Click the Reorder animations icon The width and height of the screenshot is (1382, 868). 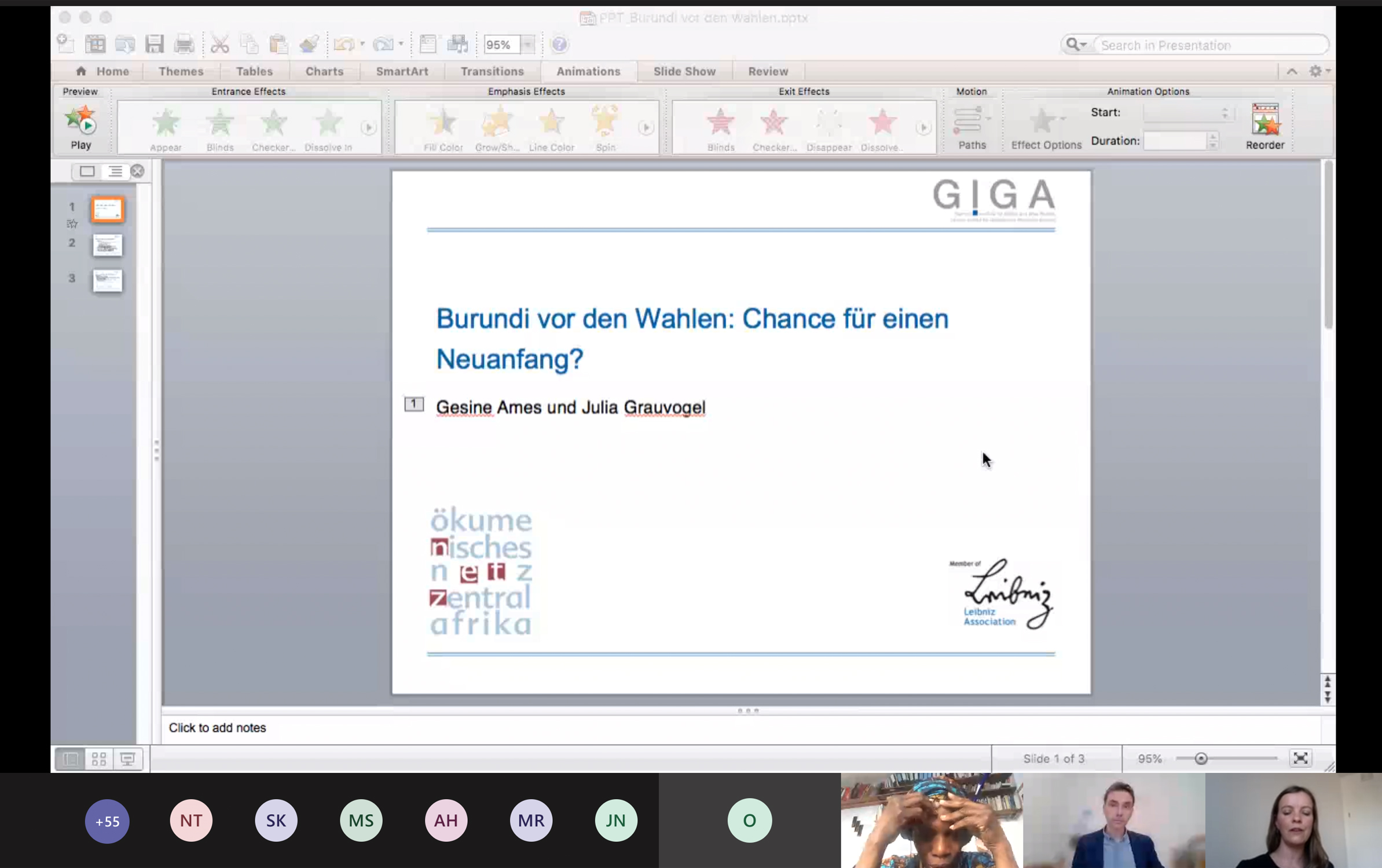pos(1265,122)
